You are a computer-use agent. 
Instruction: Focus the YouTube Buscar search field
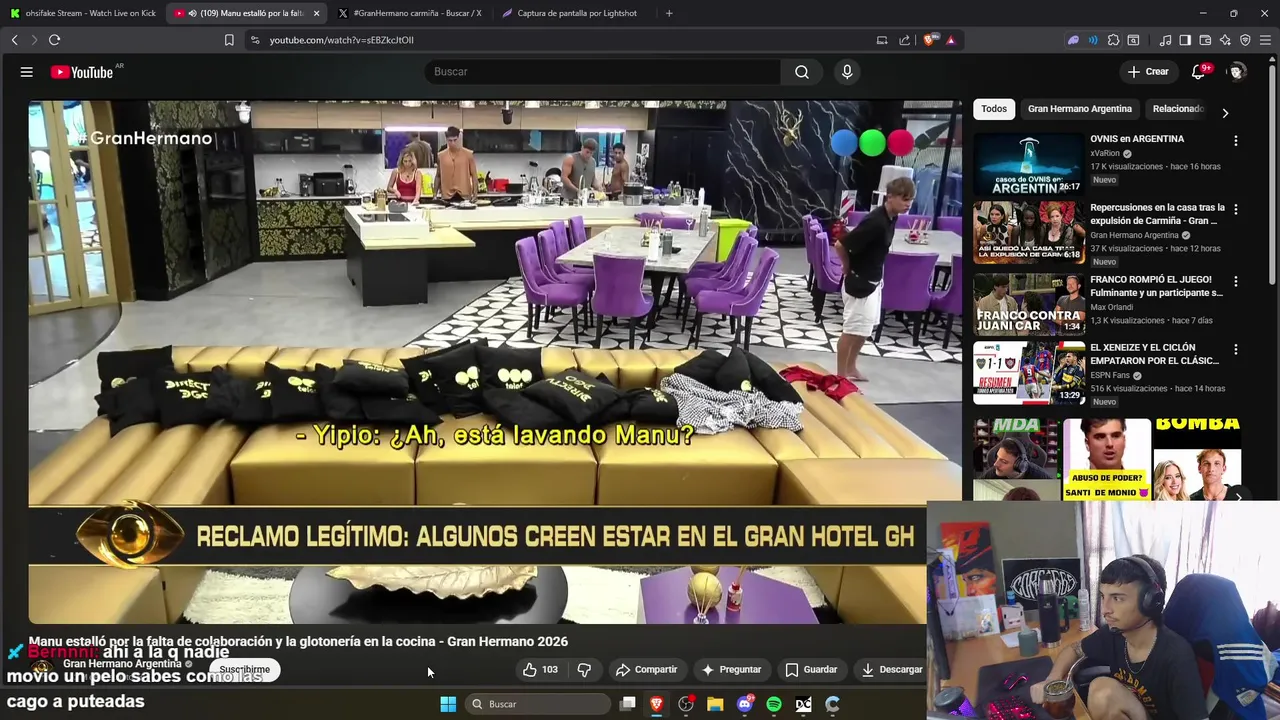point(603,72)
